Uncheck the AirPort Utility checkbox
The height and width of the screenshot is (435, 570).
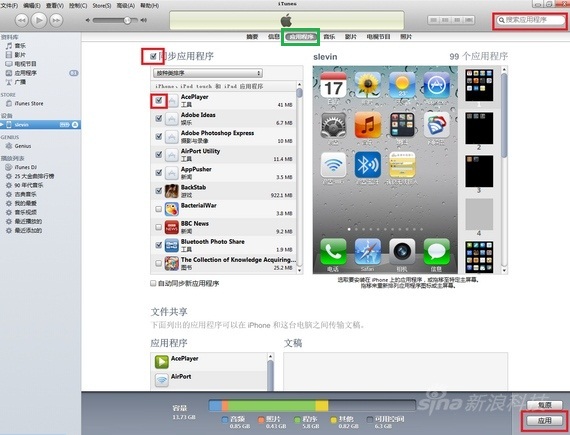coord(158,155)
